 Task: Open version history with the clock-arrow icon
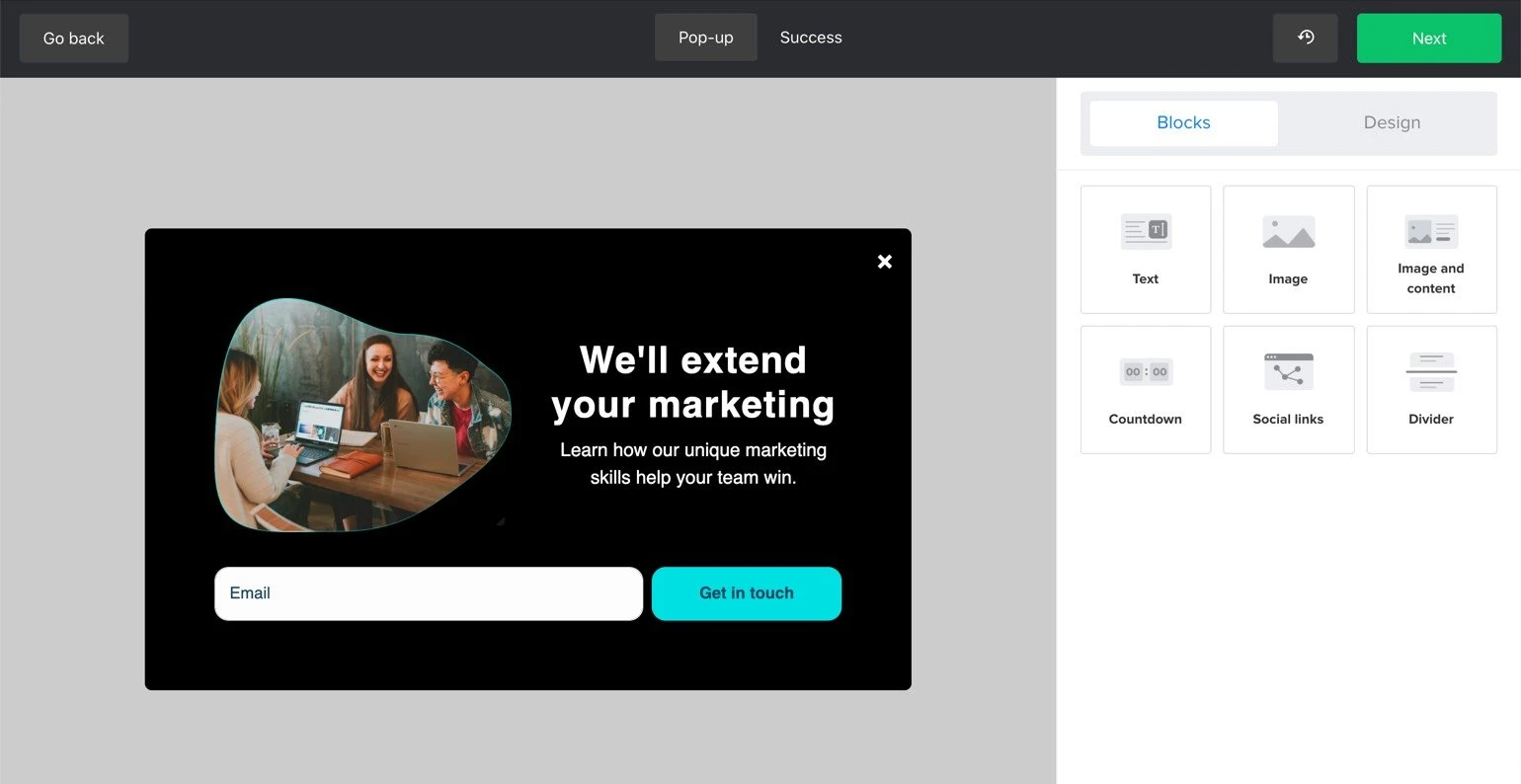click(x=1305, y=39)
